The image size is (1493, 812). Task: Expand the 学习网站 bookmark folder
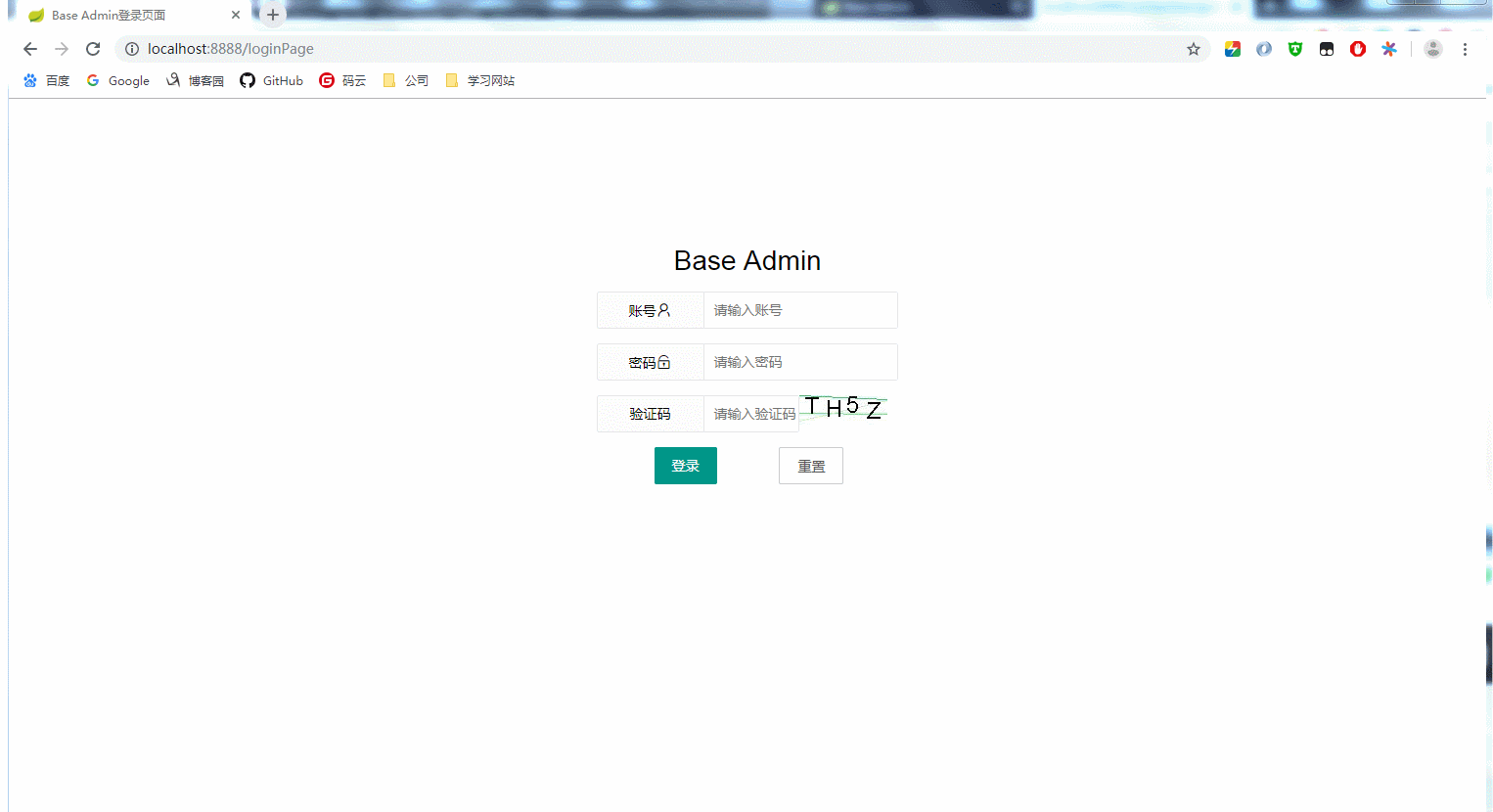click(480, 80)
